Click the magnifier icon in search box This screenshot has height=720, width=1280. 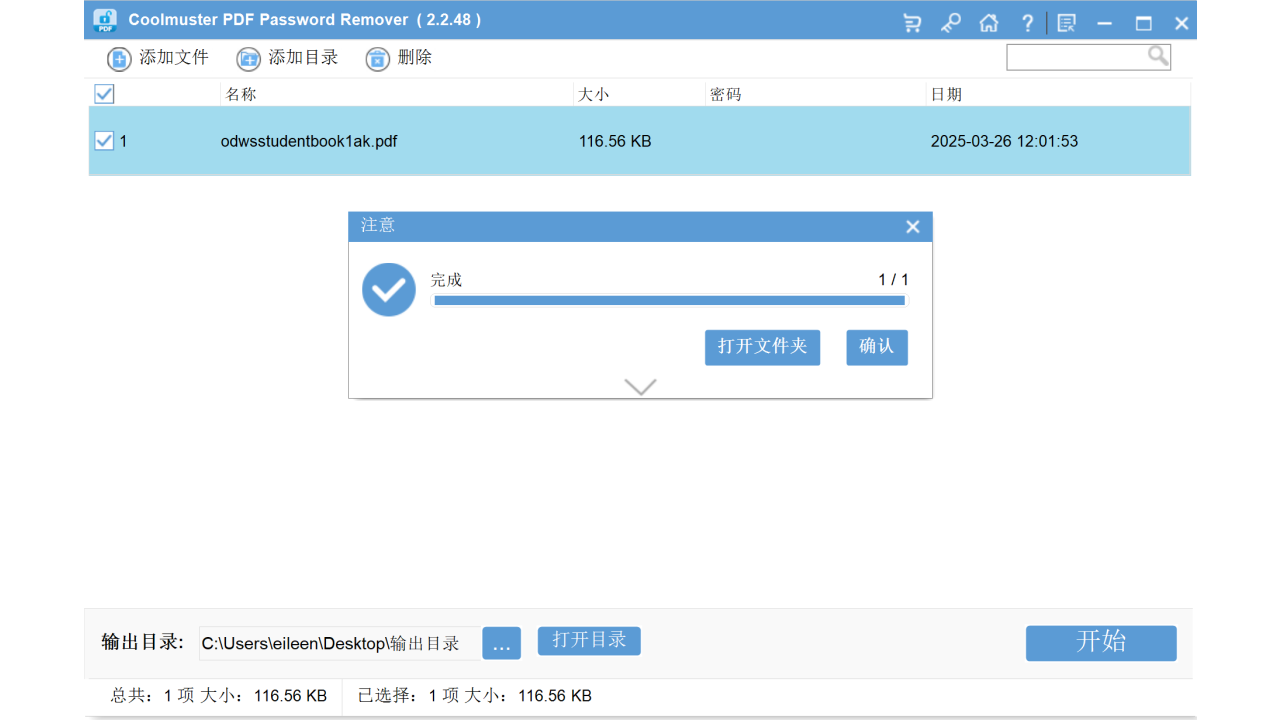(1158, 56)
